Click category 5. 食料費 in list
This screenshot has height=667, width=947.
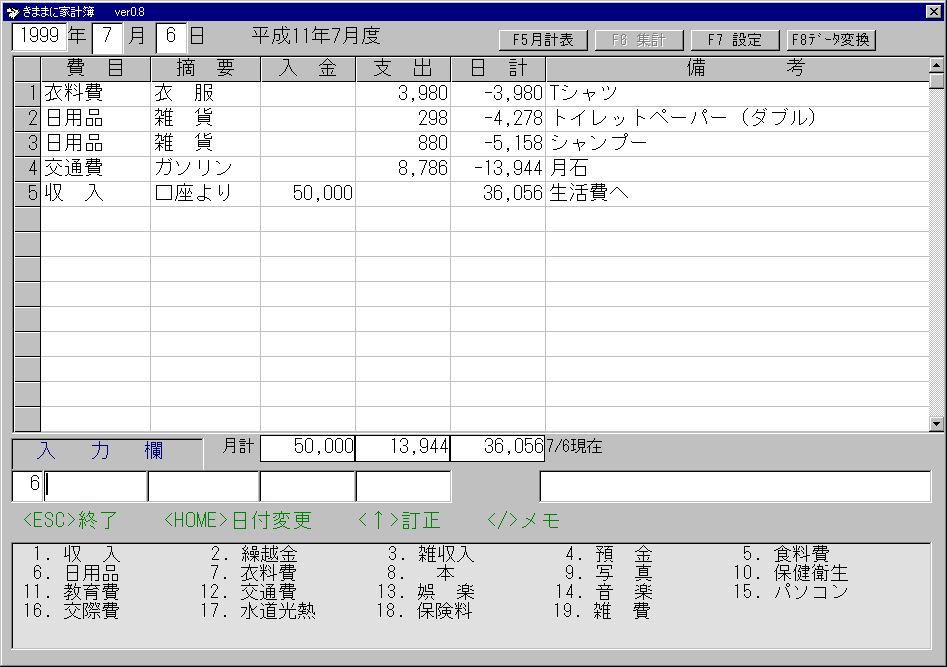786,554
